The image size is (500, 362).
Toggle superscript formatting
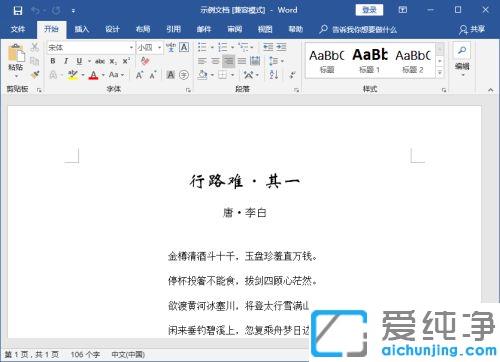(x=126, y=61)
